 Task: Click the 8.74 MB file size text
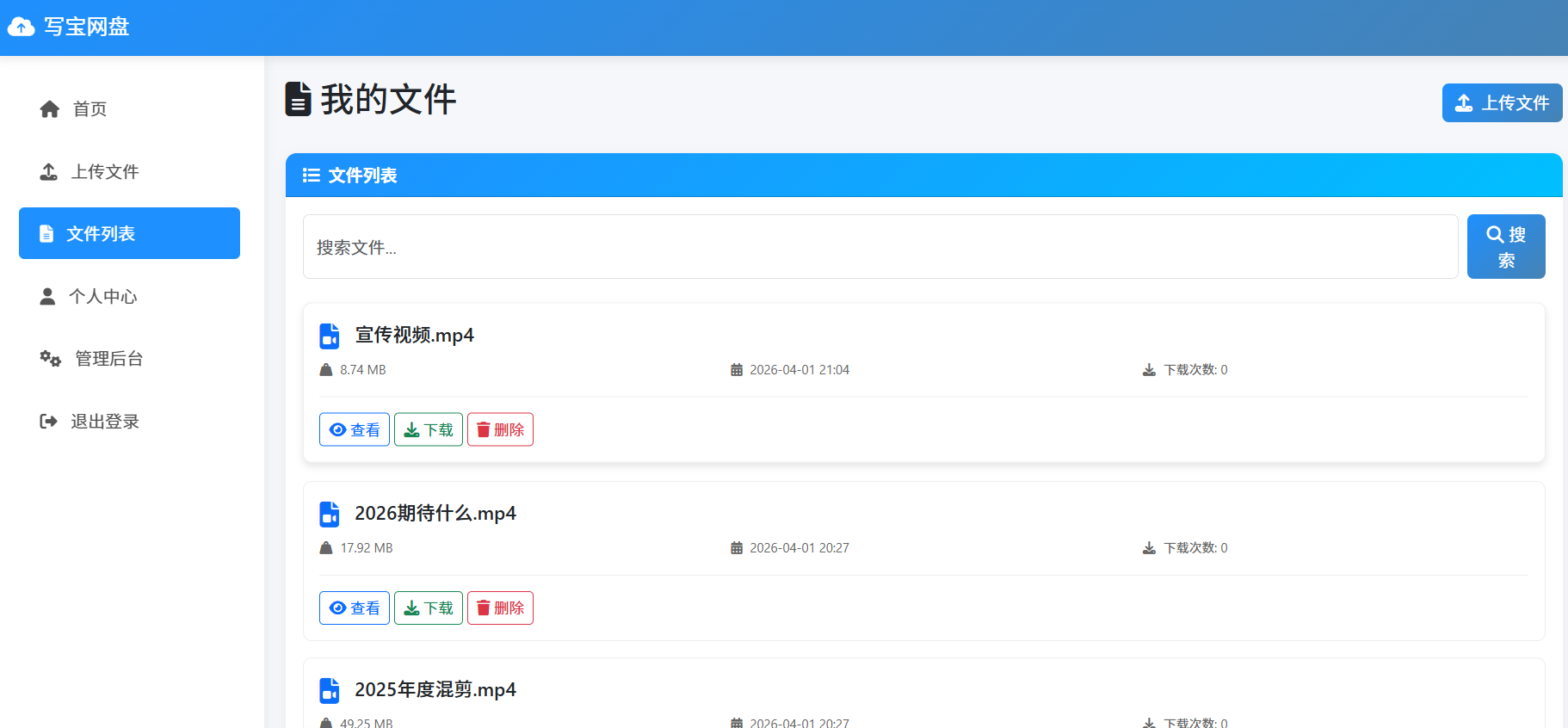[x=363, y=370]
